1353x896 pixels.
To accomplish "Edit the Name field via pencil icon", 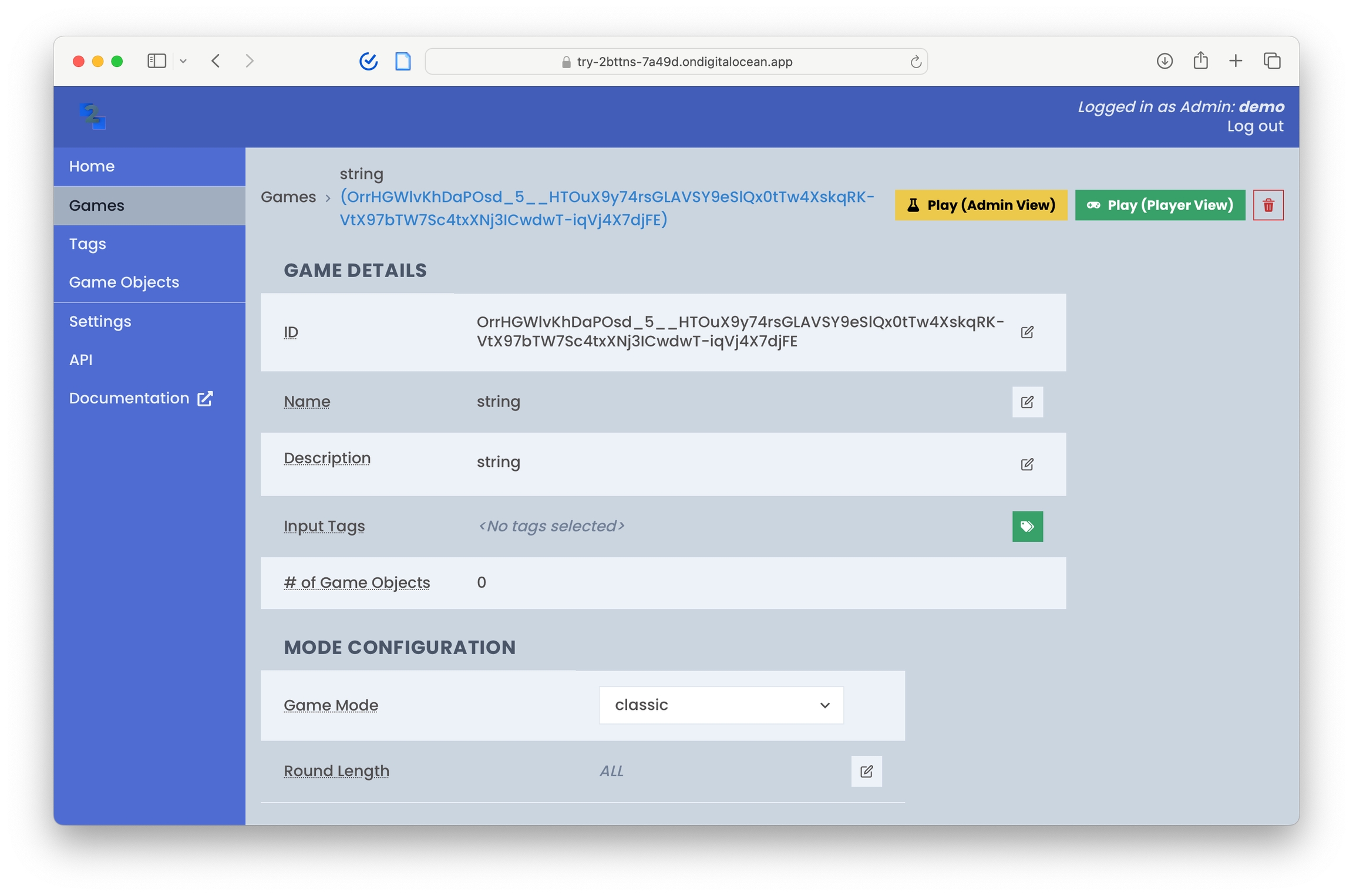I will [x=1026, y=402].
